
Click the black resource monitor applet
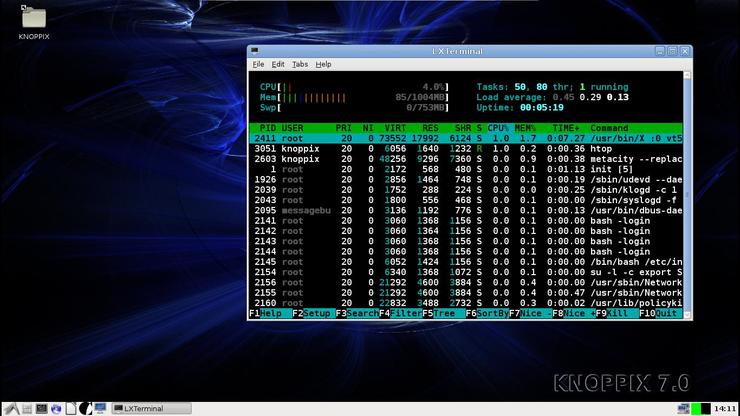tap(706, 408)
